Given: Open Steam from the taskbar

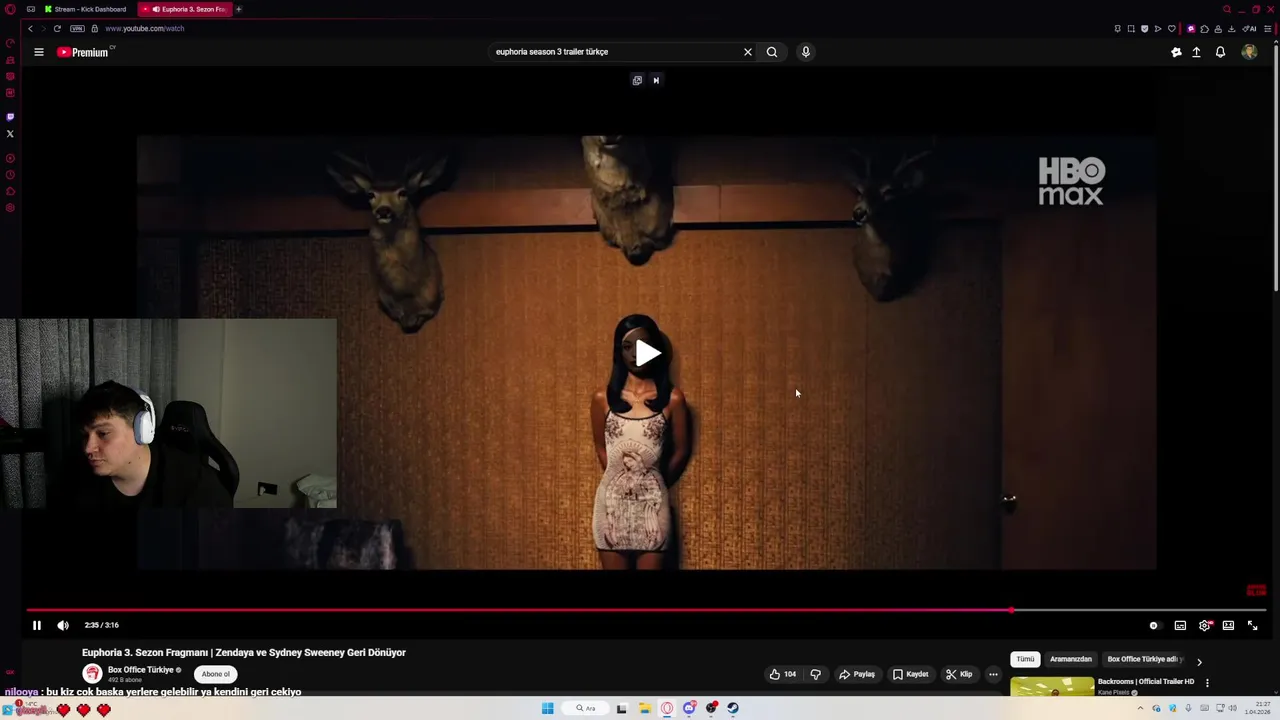Looking at the screenshot, I should pyautogui.click(x=733, y=708).
